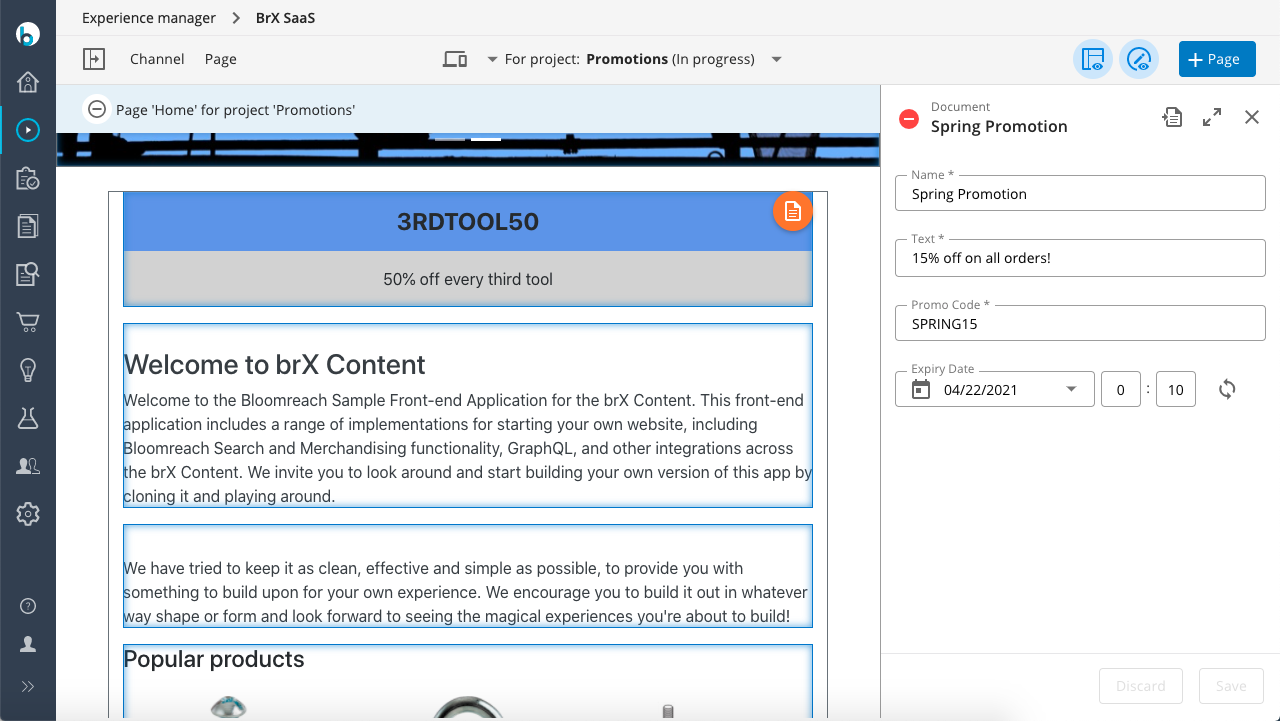Click the expiry minutes field '10'
This screenshot has width=1280, height=721.
coord(1176,389)
